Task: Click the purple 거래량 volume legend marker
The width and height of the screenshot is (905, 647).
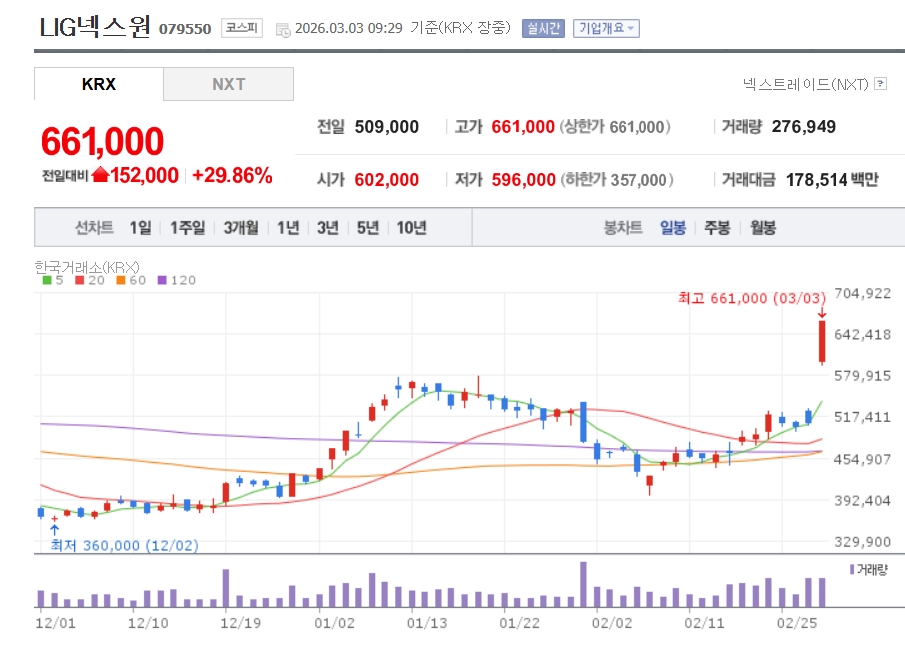Action: click(x=852, y=570)
